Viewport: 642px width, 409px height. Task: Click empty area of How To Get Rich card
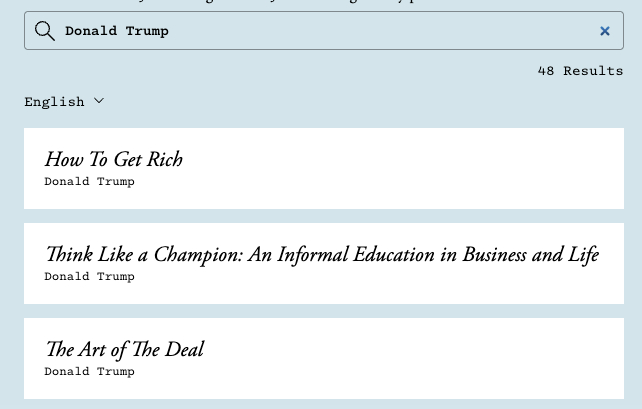click(409, 168)
